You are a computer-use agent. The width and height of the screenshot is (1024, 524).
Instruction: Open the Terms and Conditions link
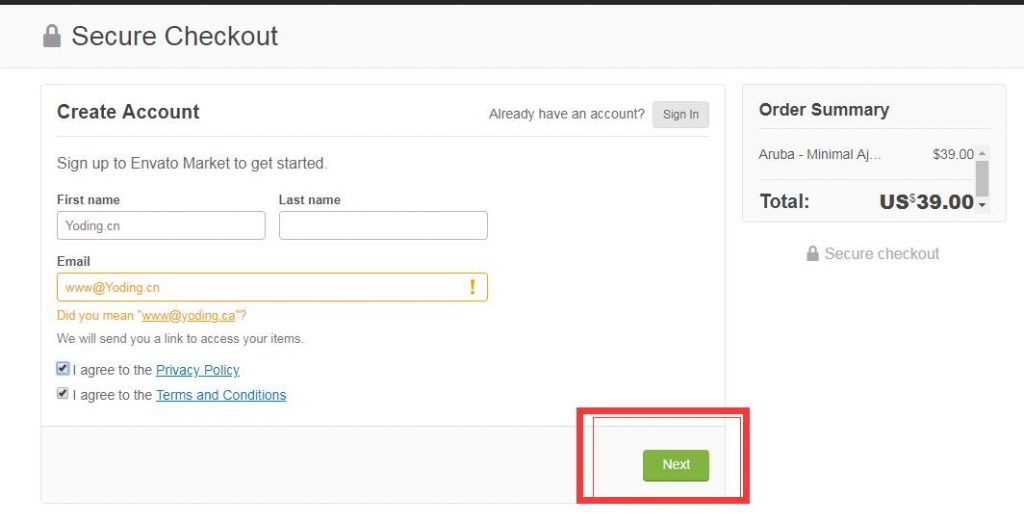pyautogui.click(x=221, y=395)
